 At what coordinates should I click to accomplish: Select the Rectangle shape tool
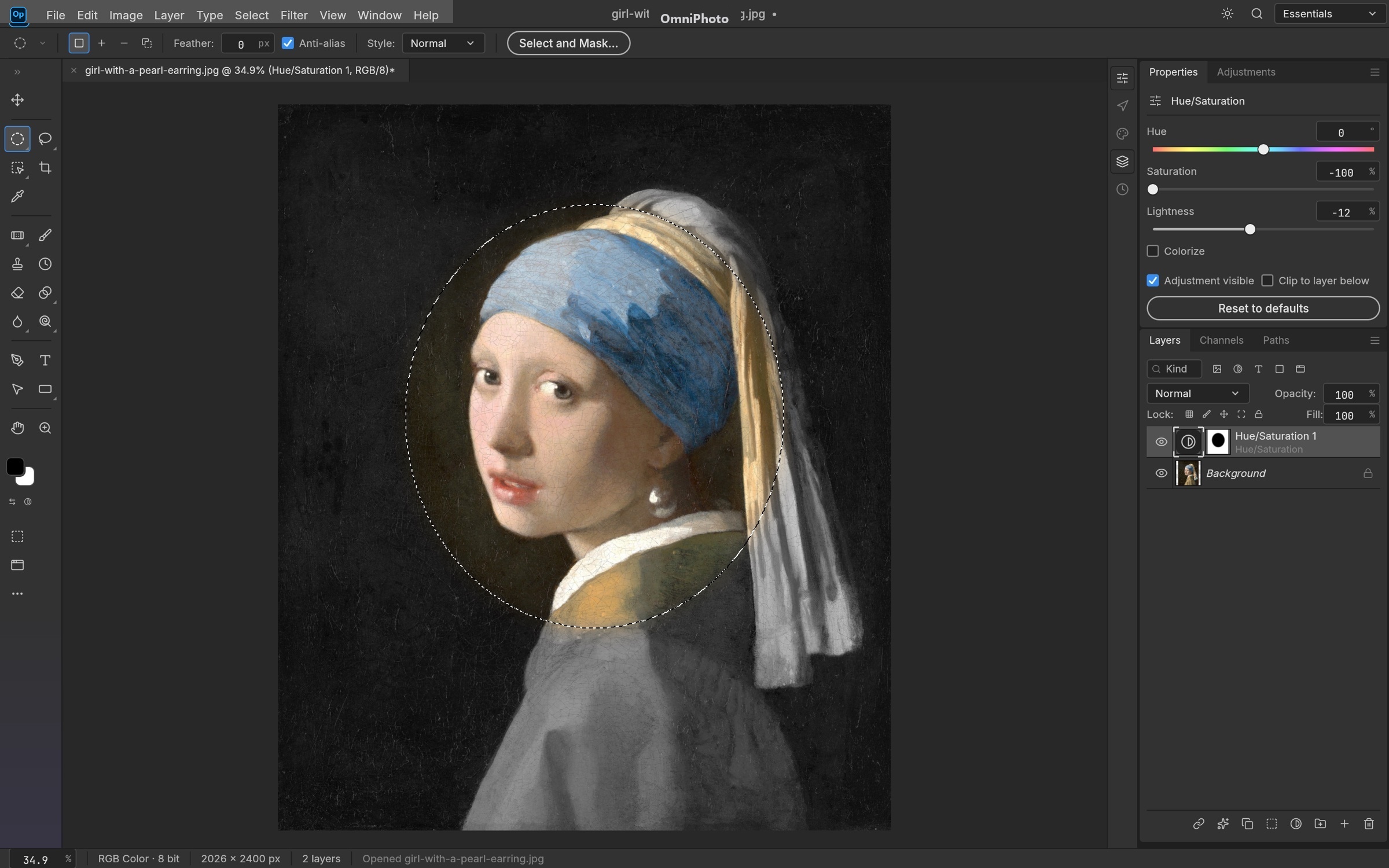click(x=45, y=389)
